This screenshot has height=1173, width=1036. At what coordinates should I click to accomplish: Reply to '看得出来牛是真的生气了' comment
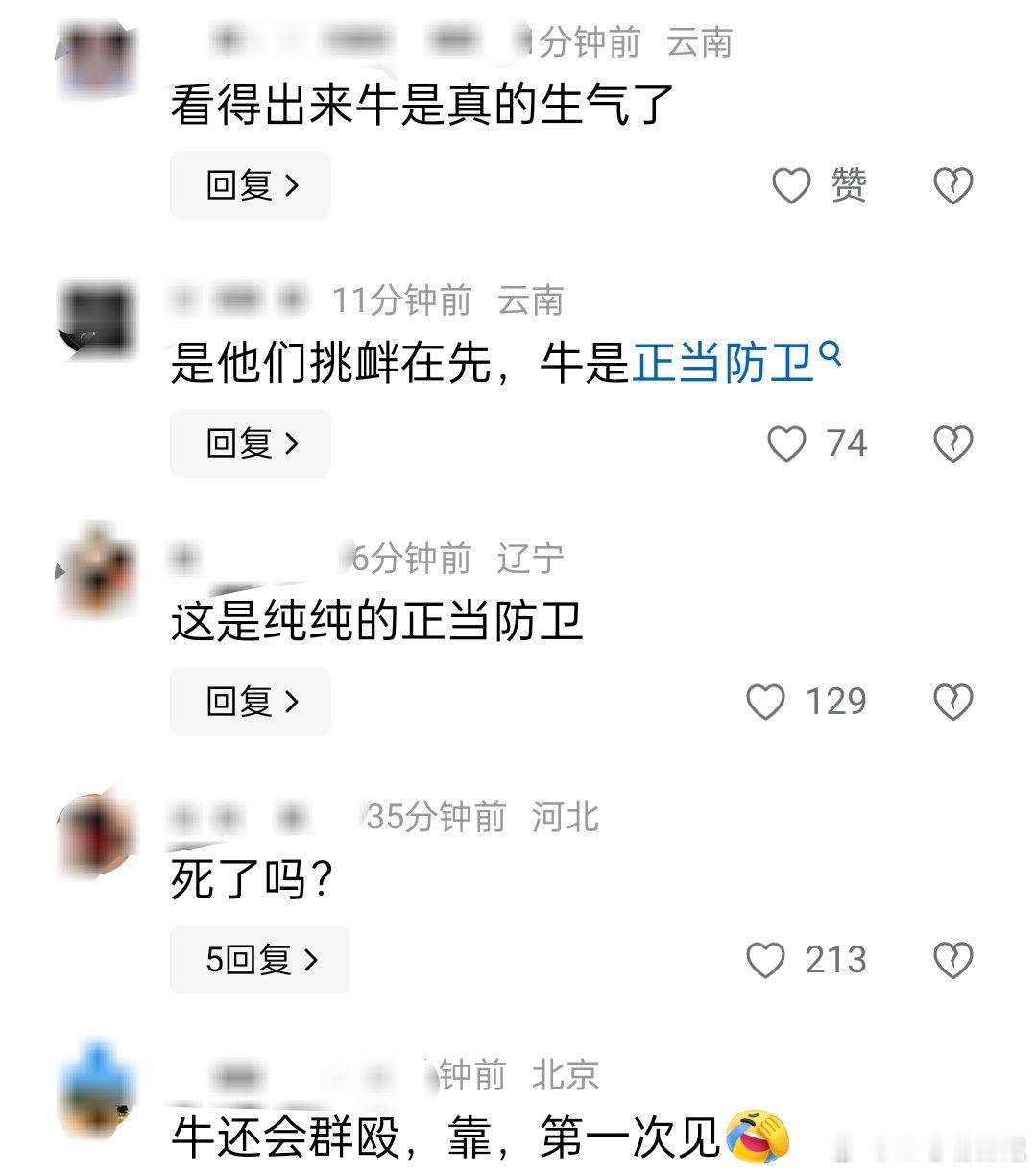click(251, 185)
